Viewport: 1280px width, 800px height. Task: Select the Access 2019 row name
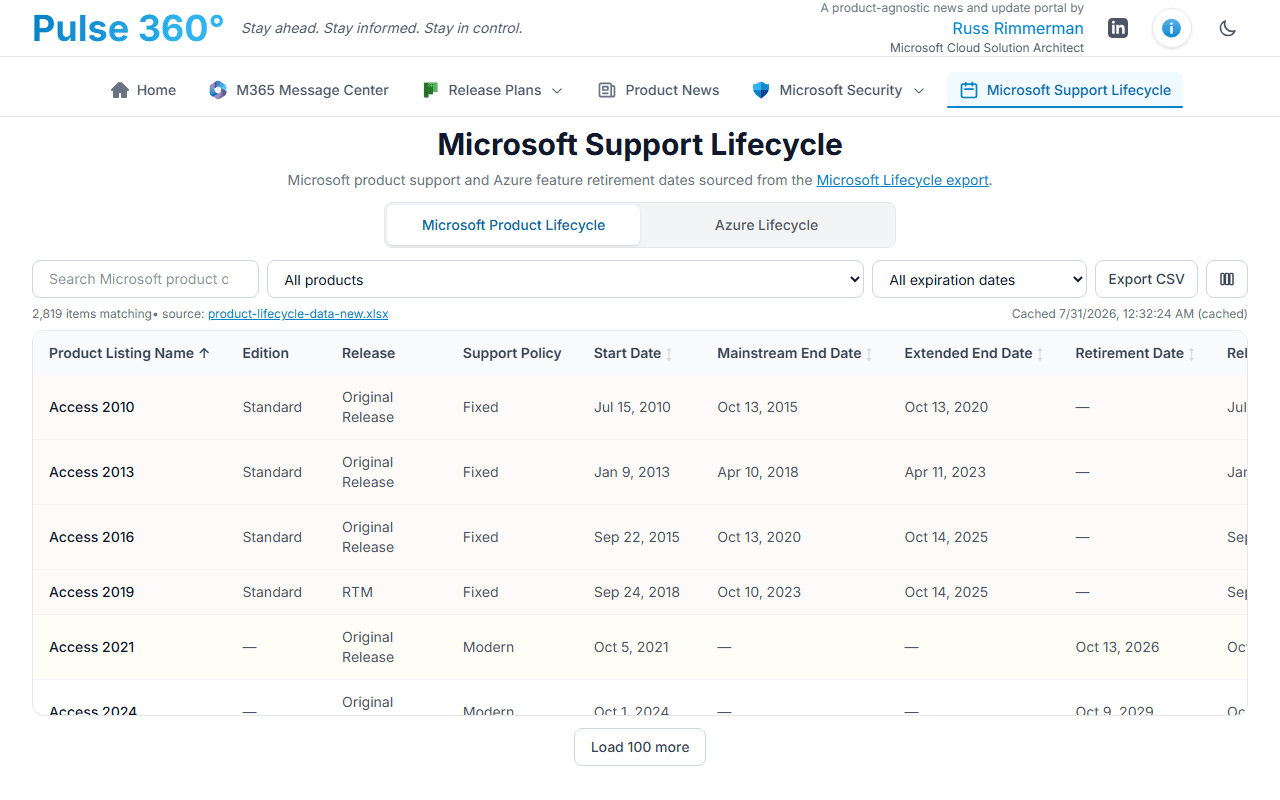(91, 592)
